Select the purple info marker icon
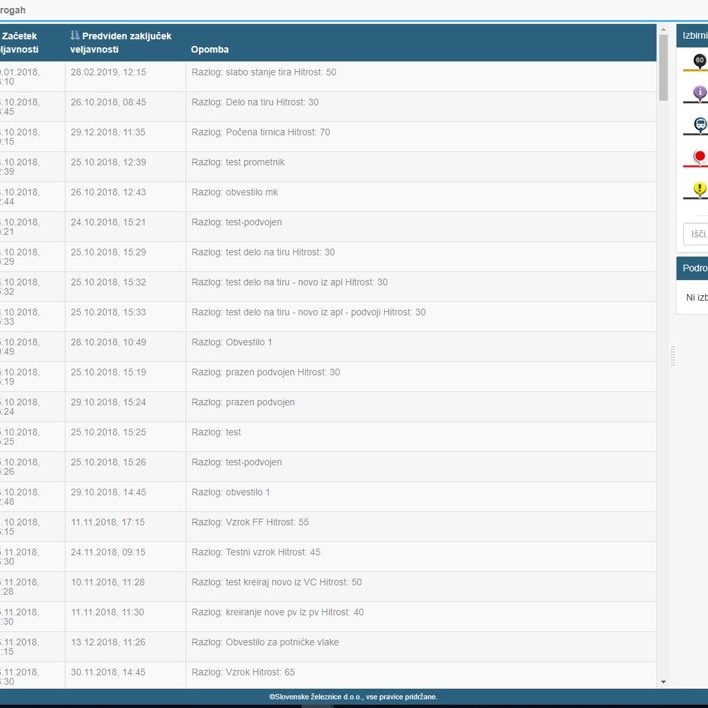The width and height of the screenshot is (708, 708). pos(699,94)
